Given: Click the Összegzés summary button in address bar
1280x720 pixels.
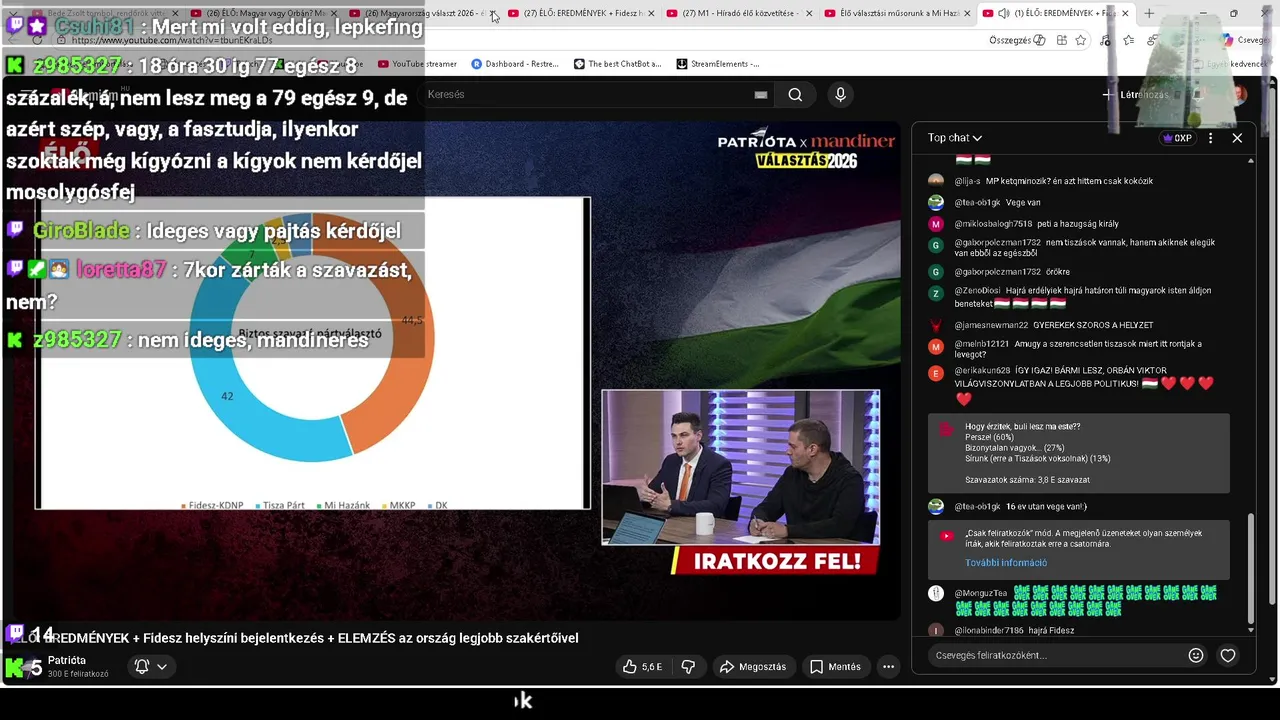Looking at the screenshot, I should click(1017, 40).
